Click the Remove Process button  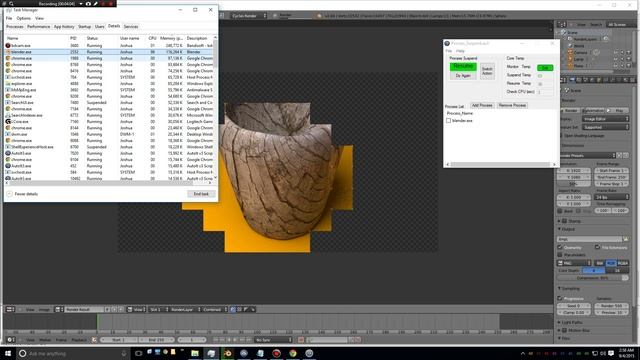tap(512, 105)
